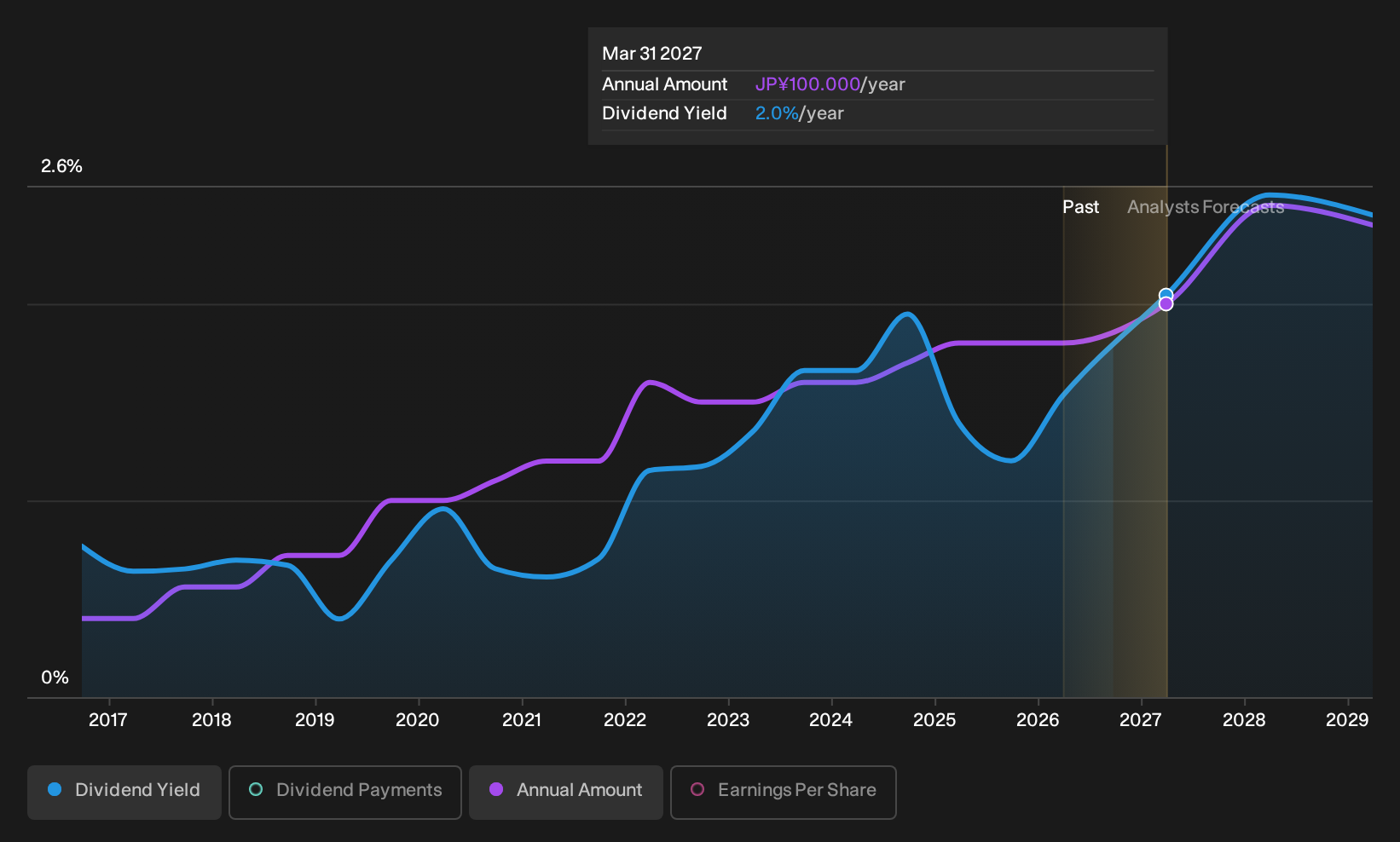The image size is (1400, 842).
Task: Click the pink Earnings Per Share circle
Action: coord(697,789)
